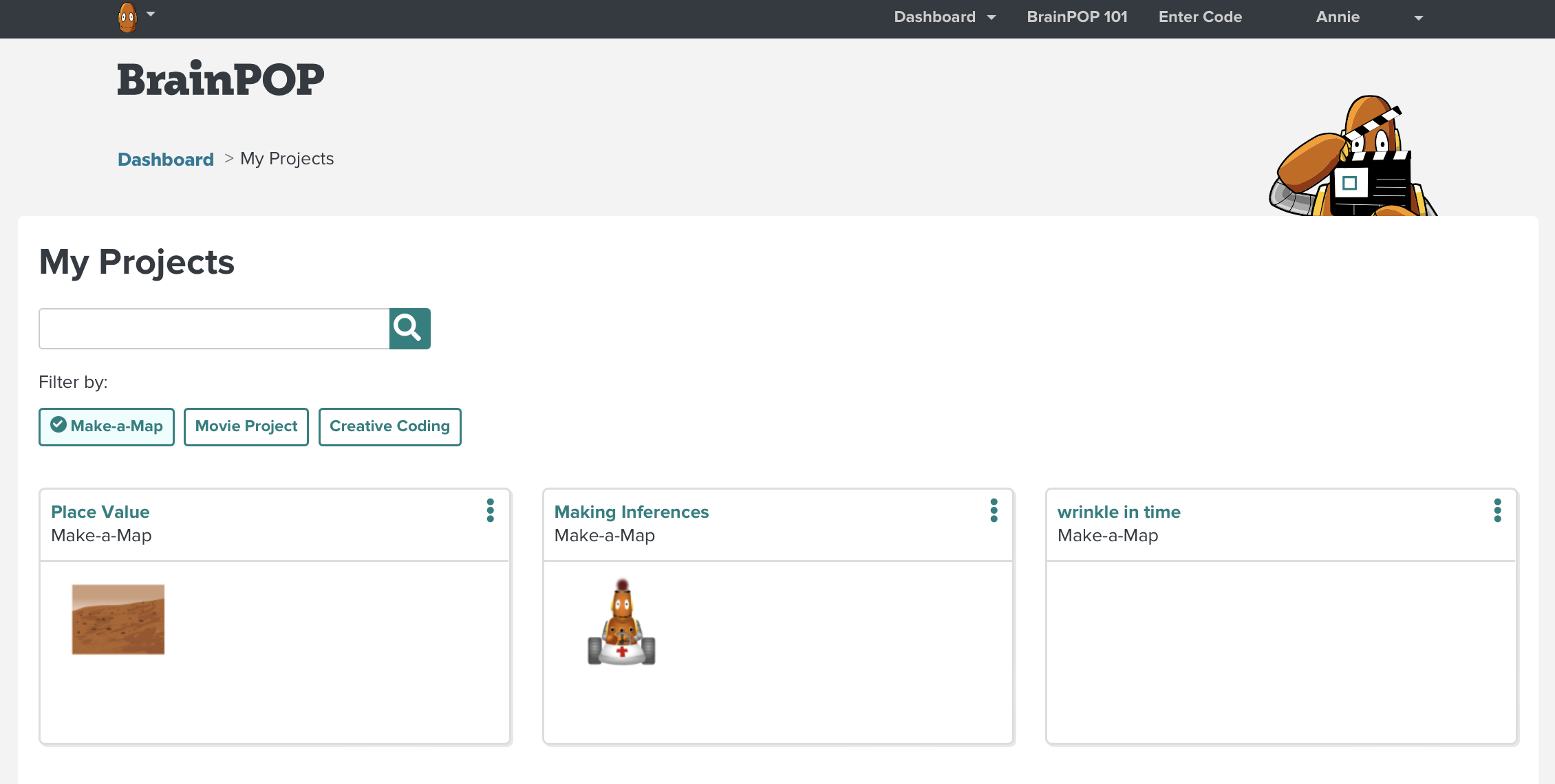Toggle the Make-a-Map filter off
Screen dimensions: 1555x784
107,427
